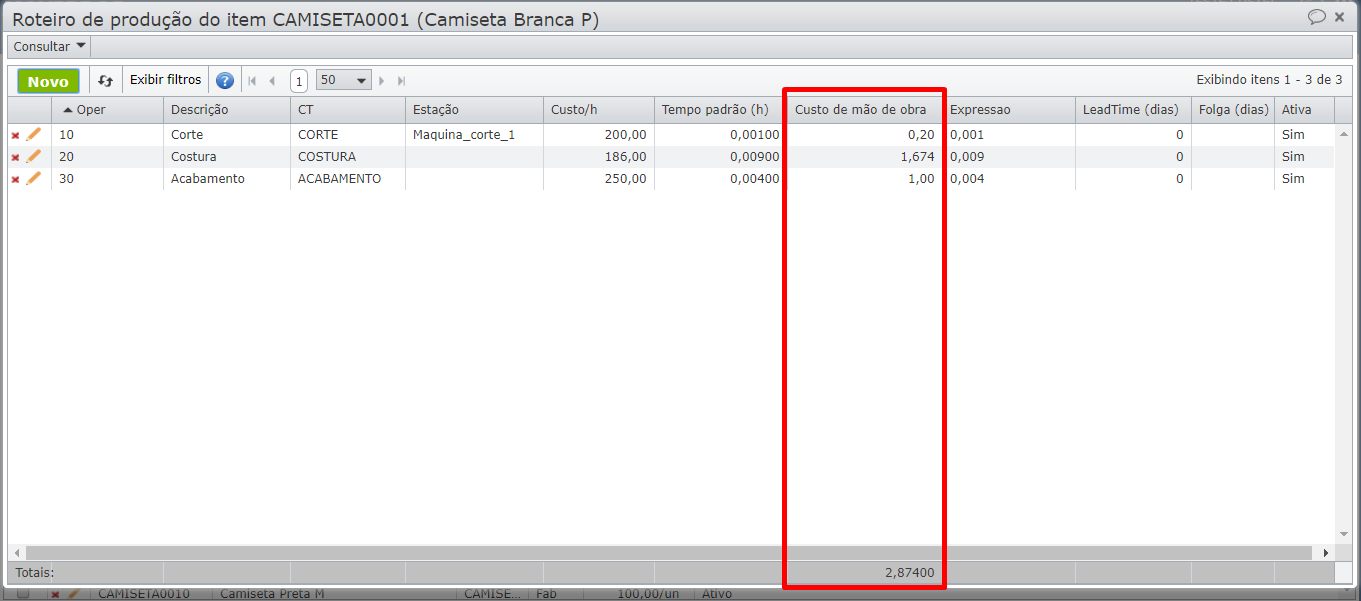This screenshot has height=601, width=1361.
Task: Select the COSTURA work center cell
Action: [347, 156]
